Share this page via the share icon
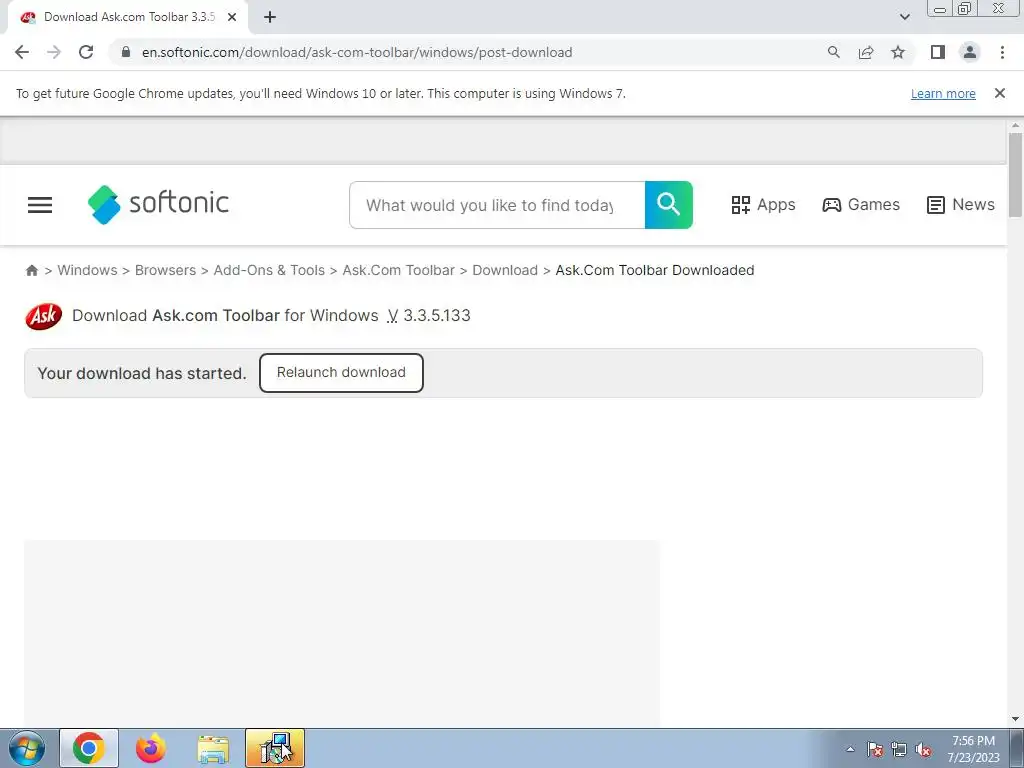 (x=866, y=52)
